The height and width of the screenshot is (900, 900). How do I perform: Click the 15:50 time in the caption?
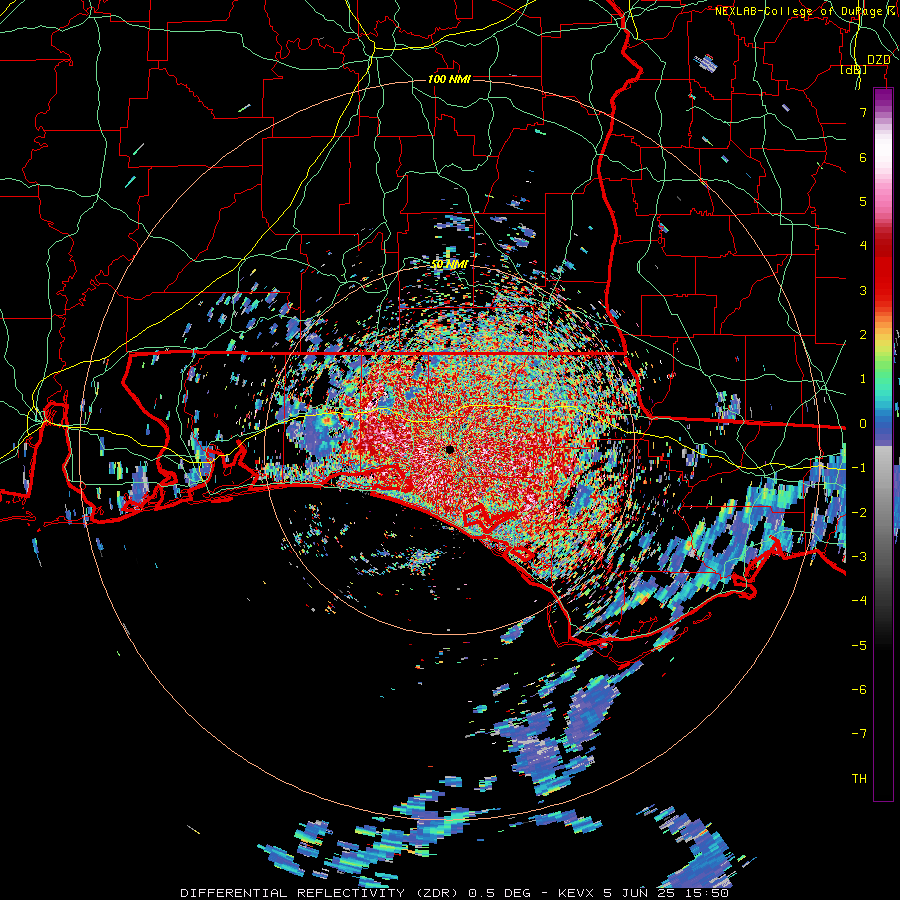705,893
